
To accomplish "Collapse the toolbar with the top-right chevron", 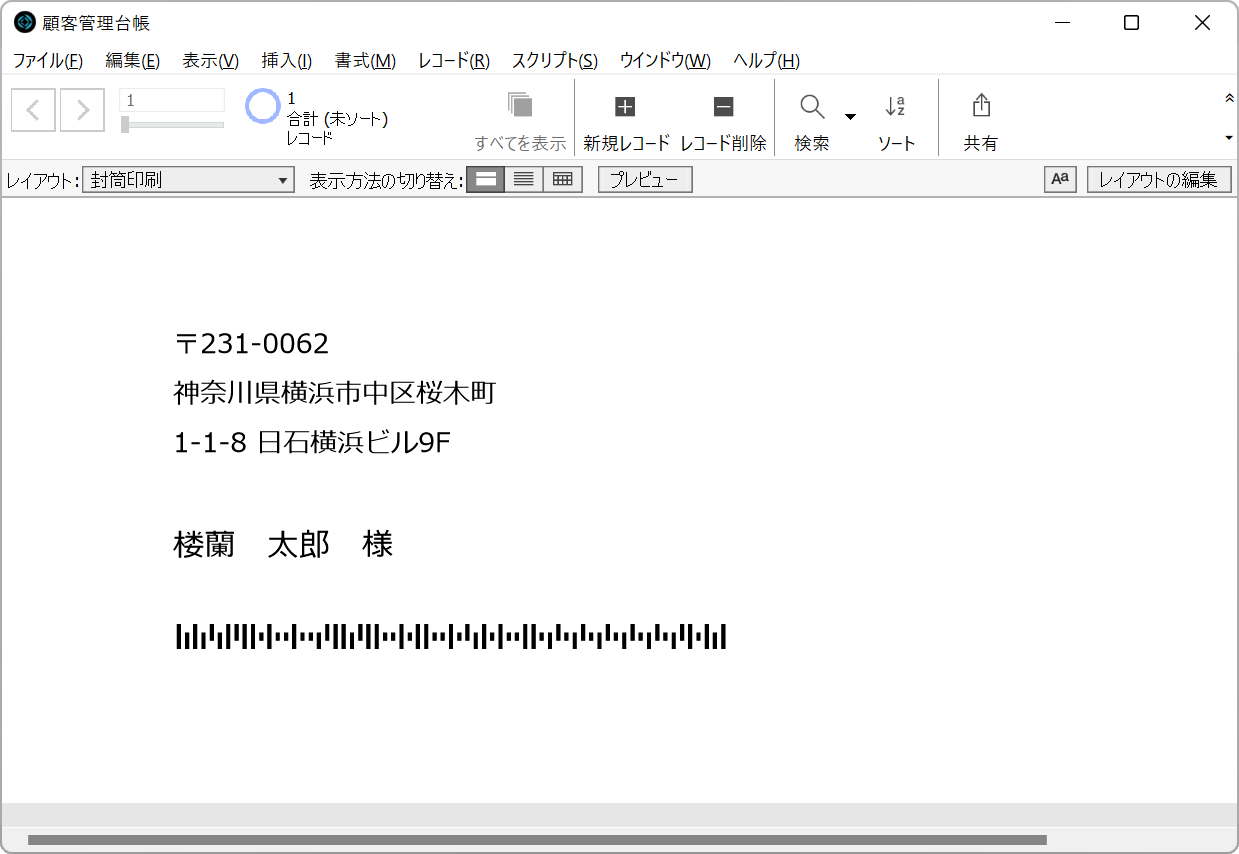I will tap(1228, 98).
